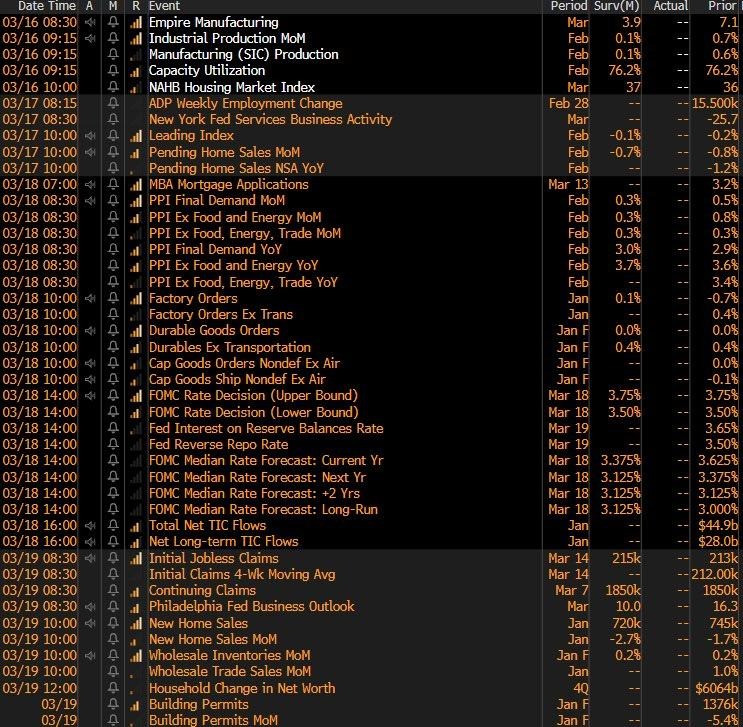Click the speaker icon for Empire Manufacturing
743x727 pixels.
pyautogui.click(x=92, y=22)
